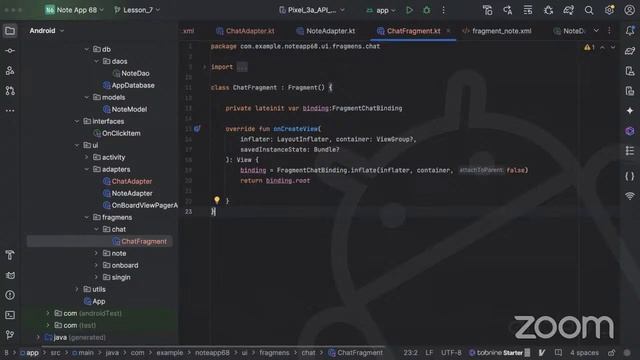Open OnBoardViewPagerA file in tree
Viewport: 640px width, 360px height.
coord(140,205)
